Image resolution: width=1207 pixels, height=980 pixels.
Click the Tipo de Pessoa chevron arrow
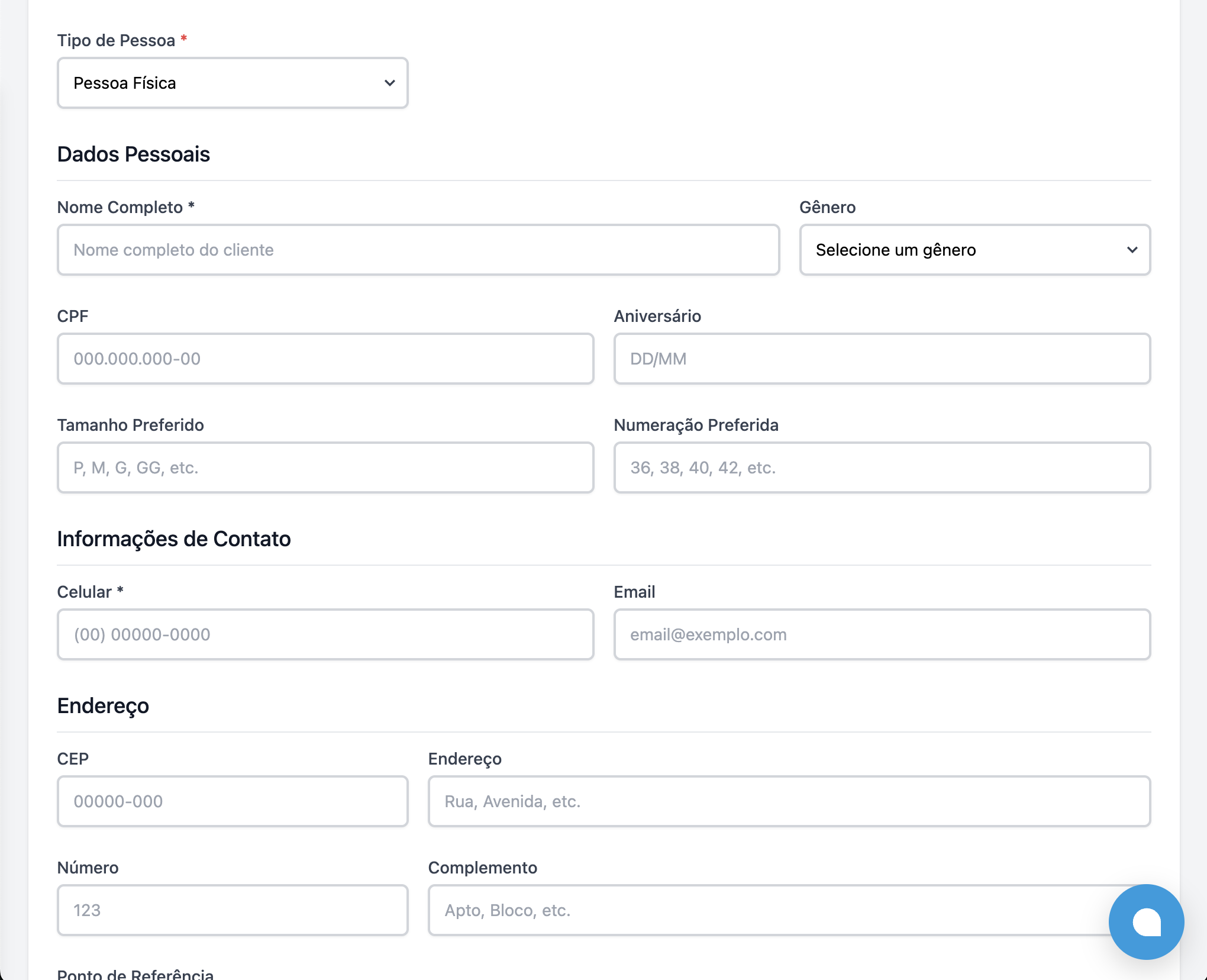389,83
